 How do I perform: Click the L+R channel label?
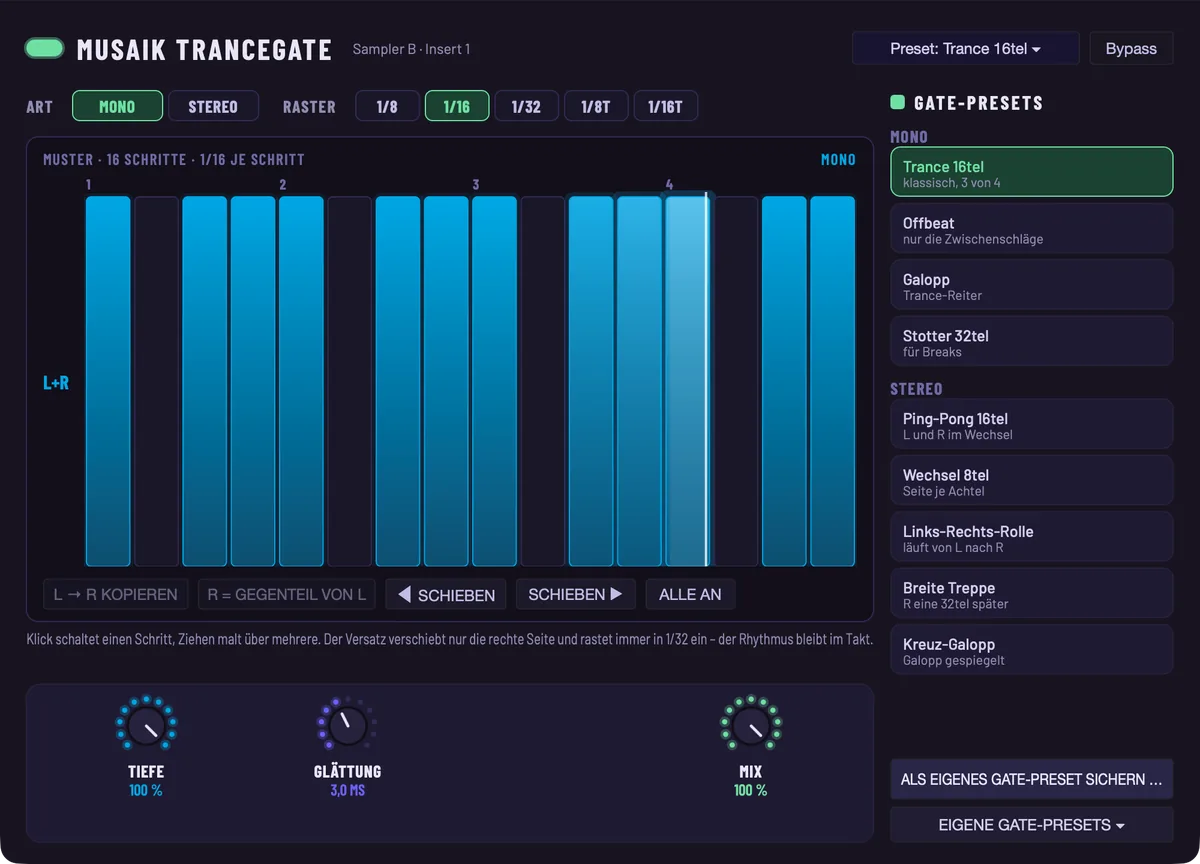pos(56,383)
